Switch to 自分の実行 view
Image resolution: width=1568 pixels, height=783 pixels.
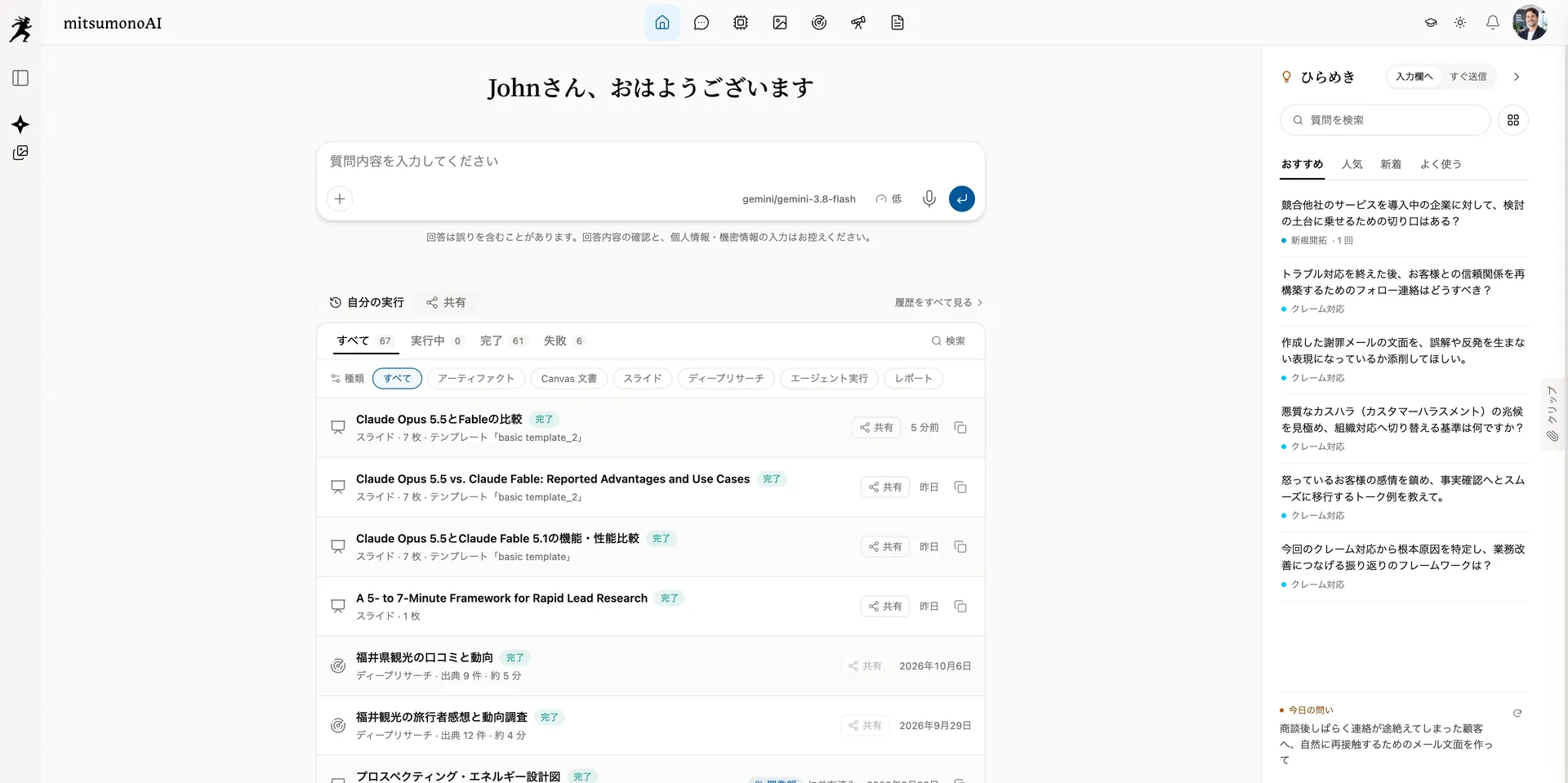(367, 302)
